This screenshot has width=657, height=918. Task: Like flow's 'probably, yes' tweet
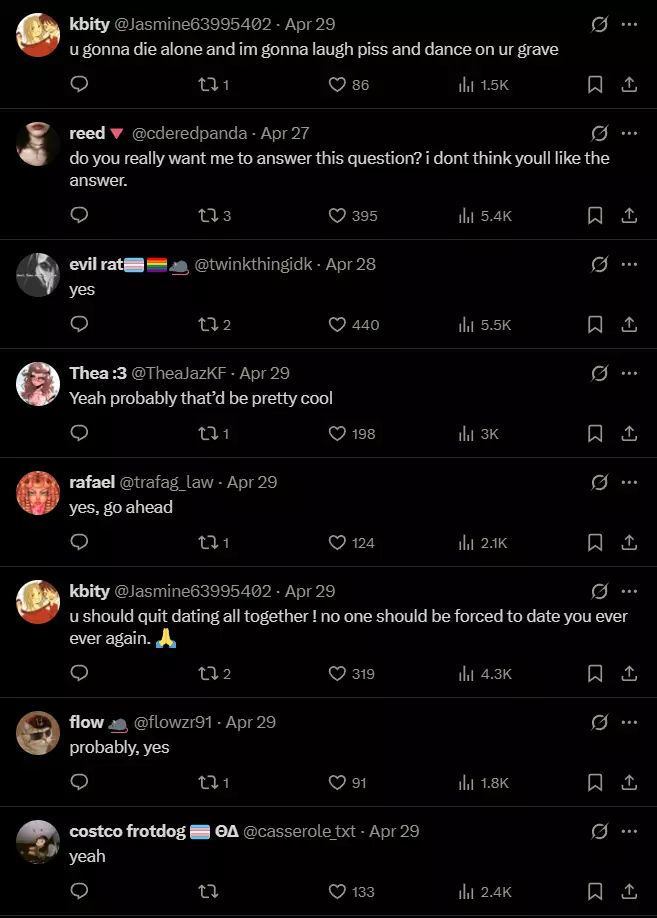337,782
